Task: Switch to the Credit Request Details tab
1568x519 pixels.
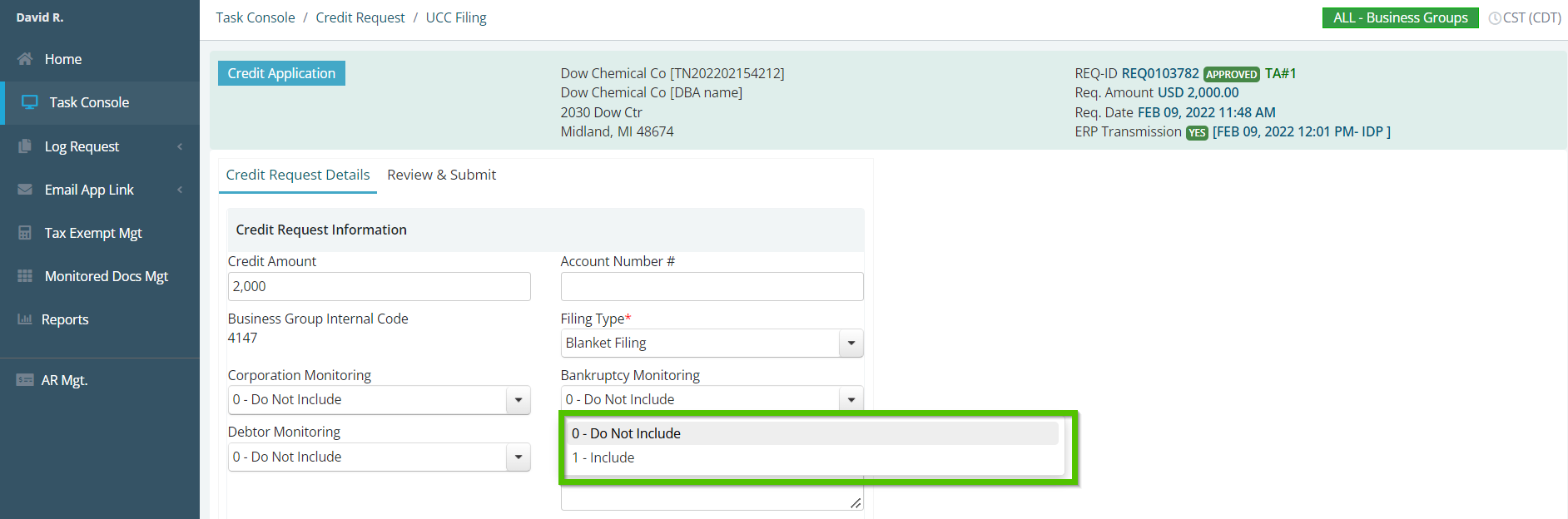Action: pos(298,175)
